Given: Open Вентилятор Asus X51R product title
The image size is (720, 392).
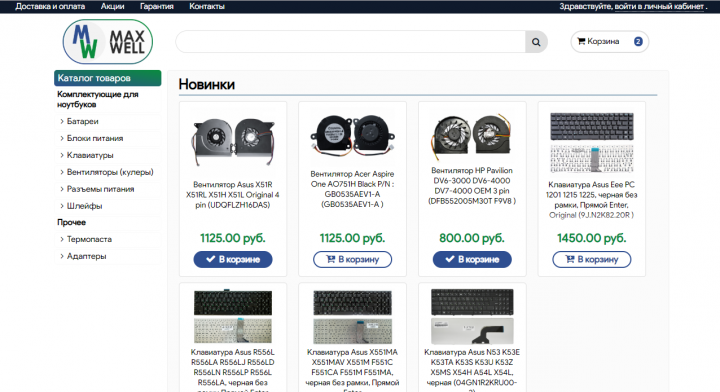Looking at the screenshot, I should point(233,195).
